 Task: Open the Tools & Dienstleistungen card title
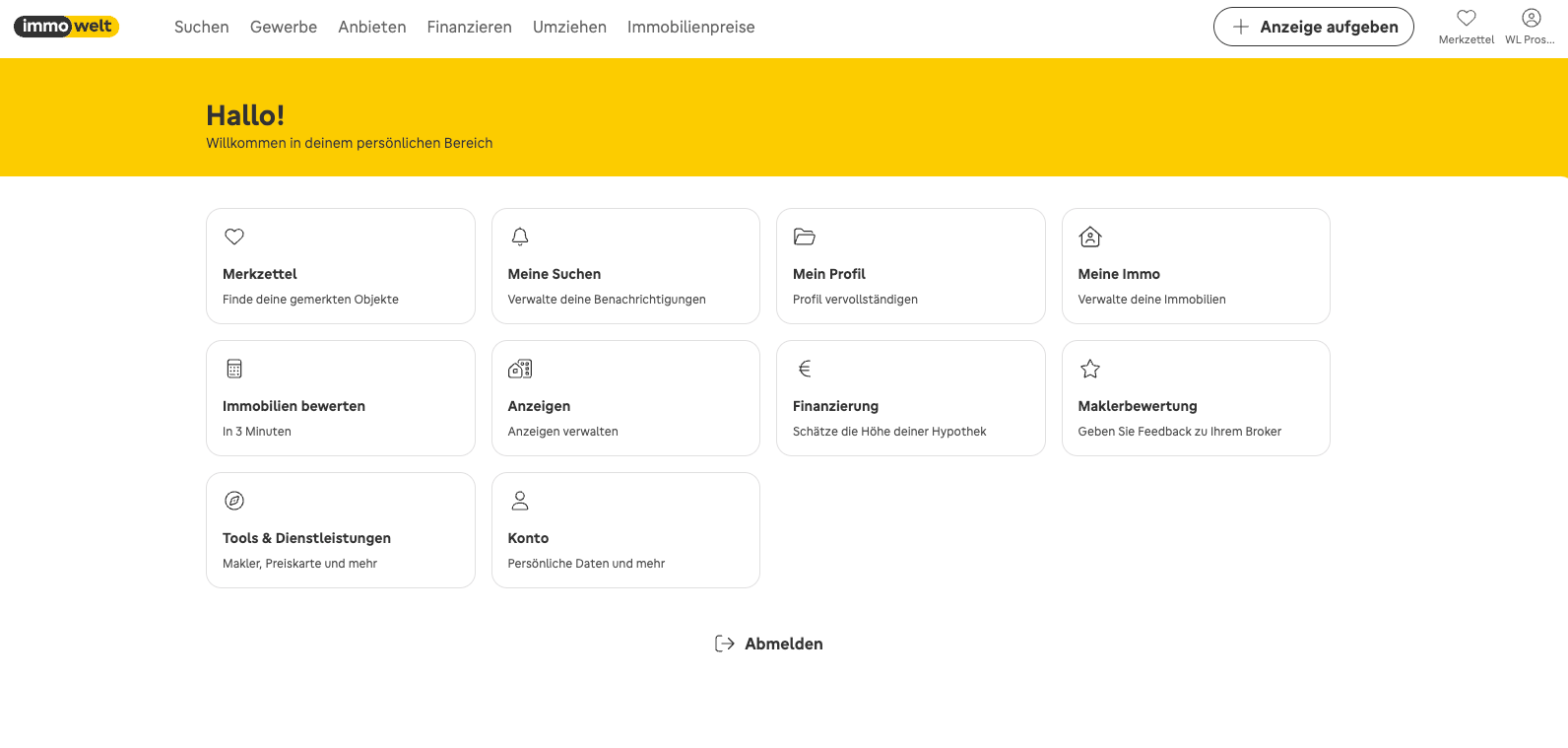(x=306, y=538)
